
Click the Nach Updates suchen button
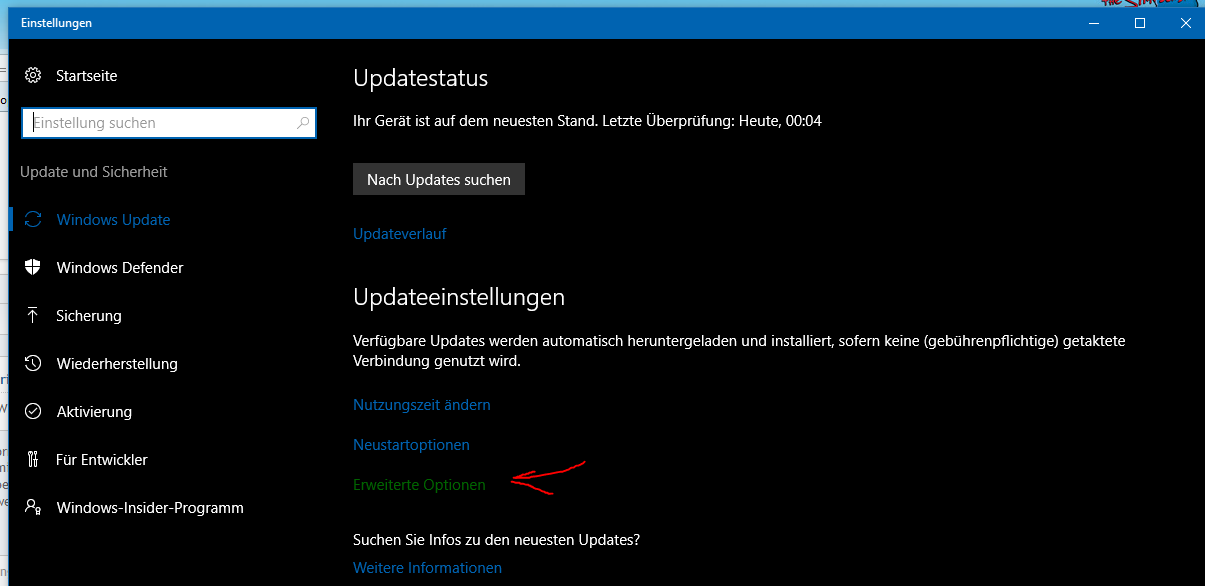(x=439, y=180)
